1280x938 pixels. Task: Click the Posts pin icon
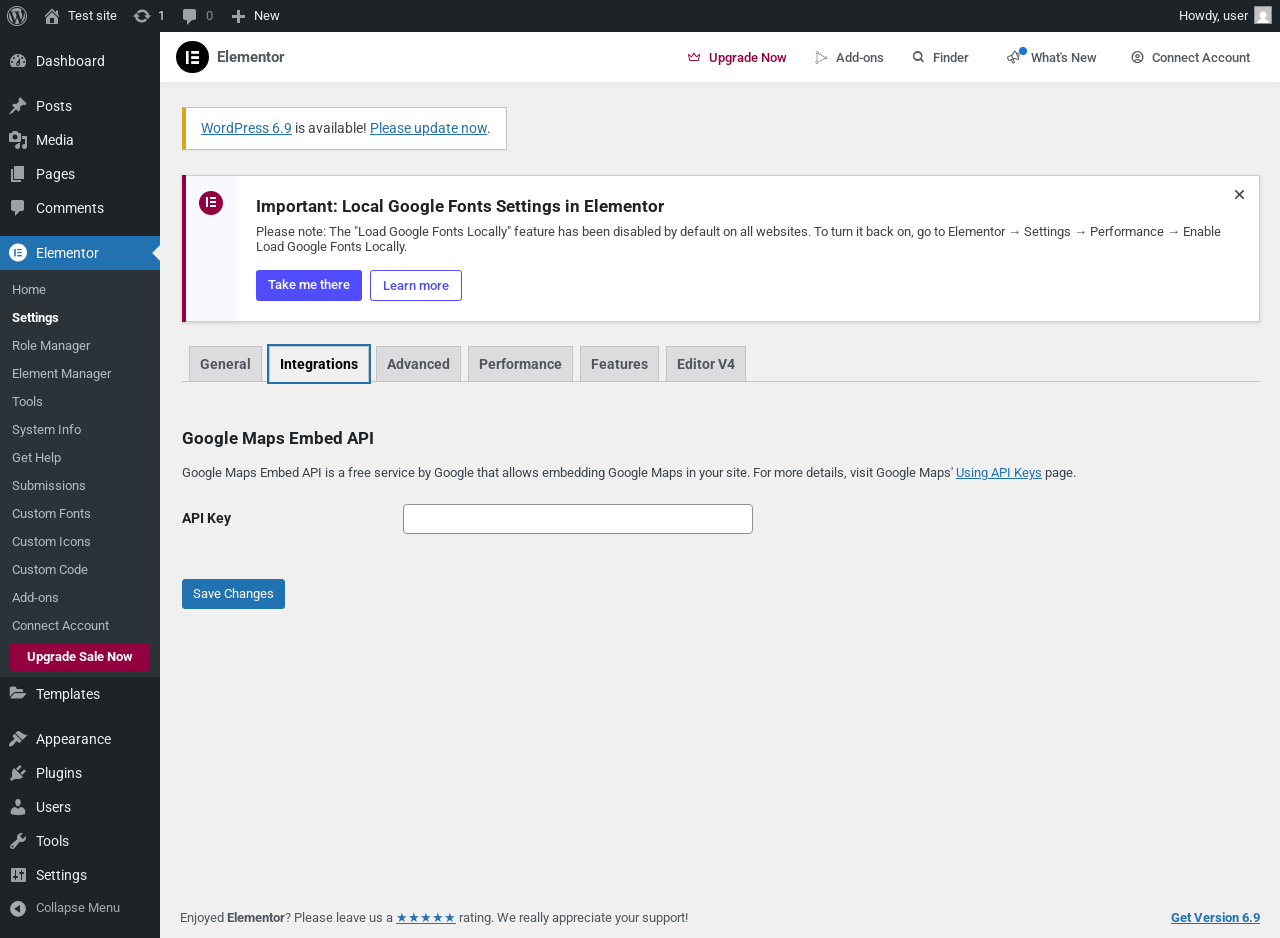click(x=18, y=106)
